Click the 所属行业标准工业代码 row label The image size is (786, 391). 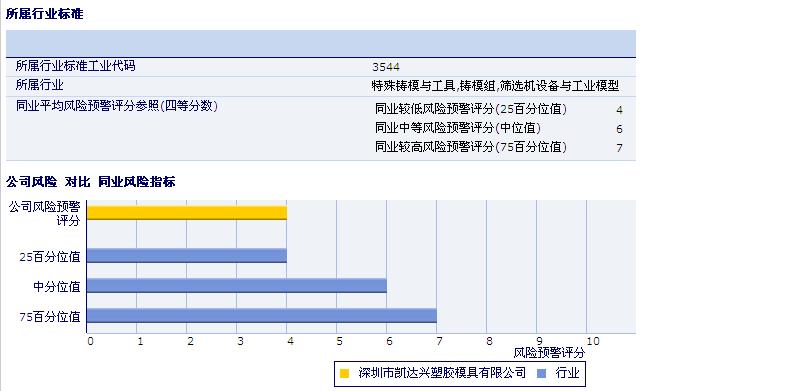click(75, 66)
